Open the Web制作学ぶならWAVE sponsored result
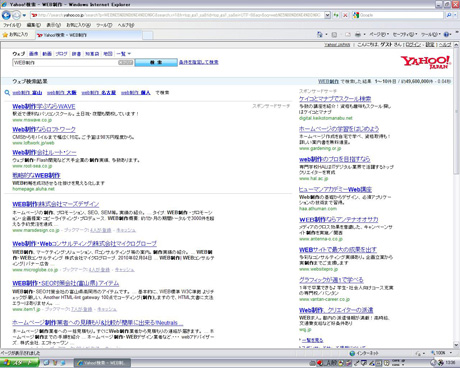The height and width of the screenshot is (368, 460). 44,107
